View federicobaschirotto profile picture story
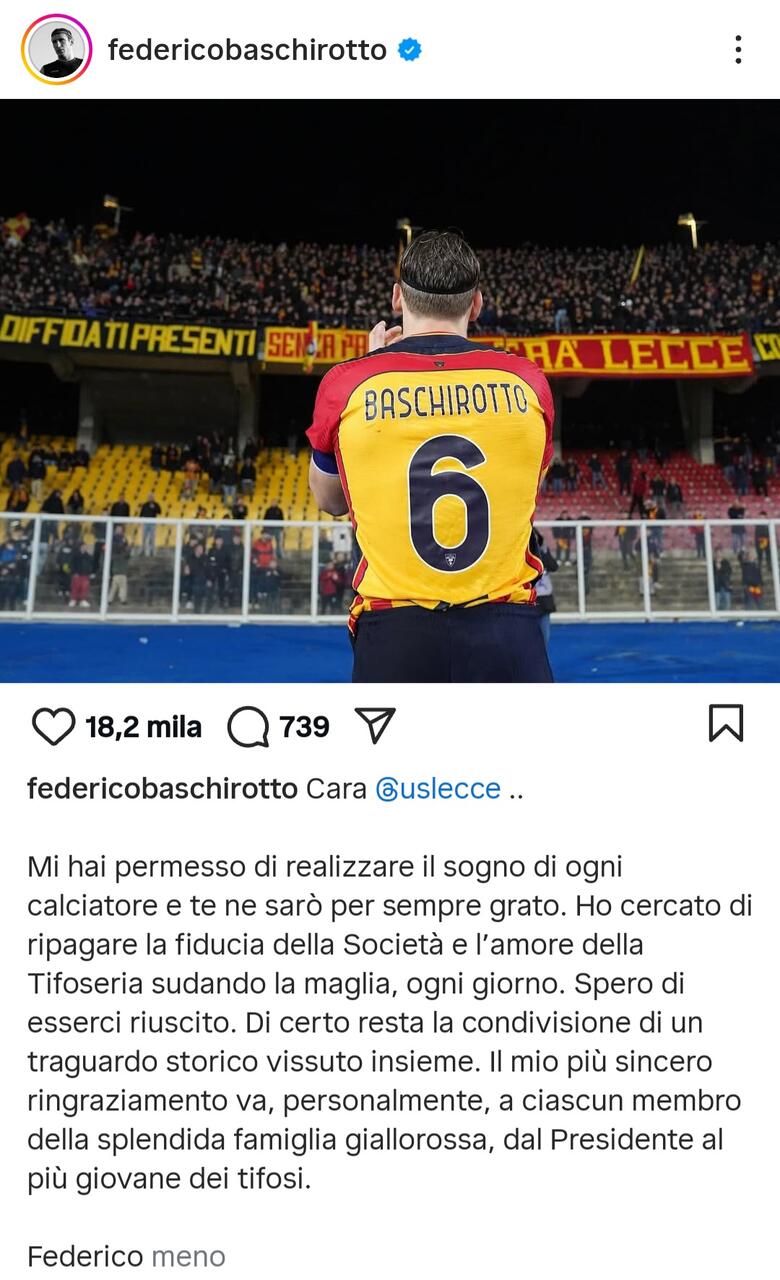The width and height of the screenshot is (780, 1280). pyautogui.click(x=56, y=49)
